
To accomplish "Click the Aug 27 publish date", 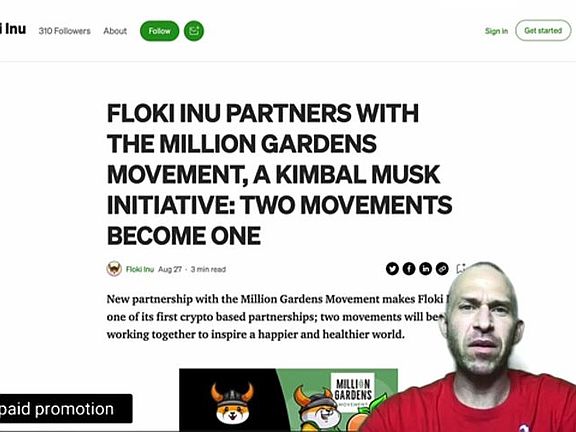I will [170, 269].
